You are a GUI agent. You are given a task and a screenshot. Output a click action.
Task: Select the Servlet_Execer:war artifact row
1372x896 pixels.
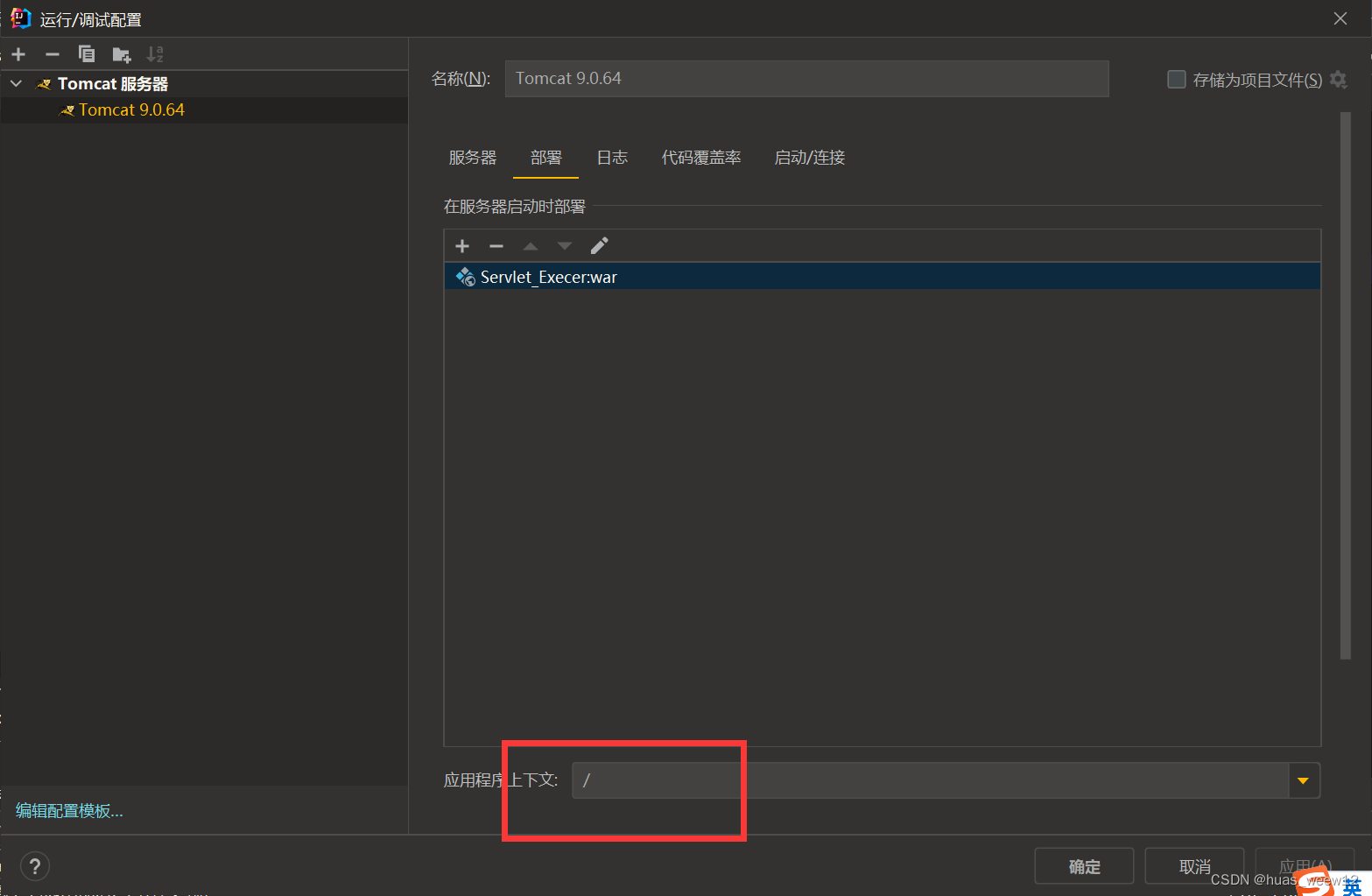point(883,277)
